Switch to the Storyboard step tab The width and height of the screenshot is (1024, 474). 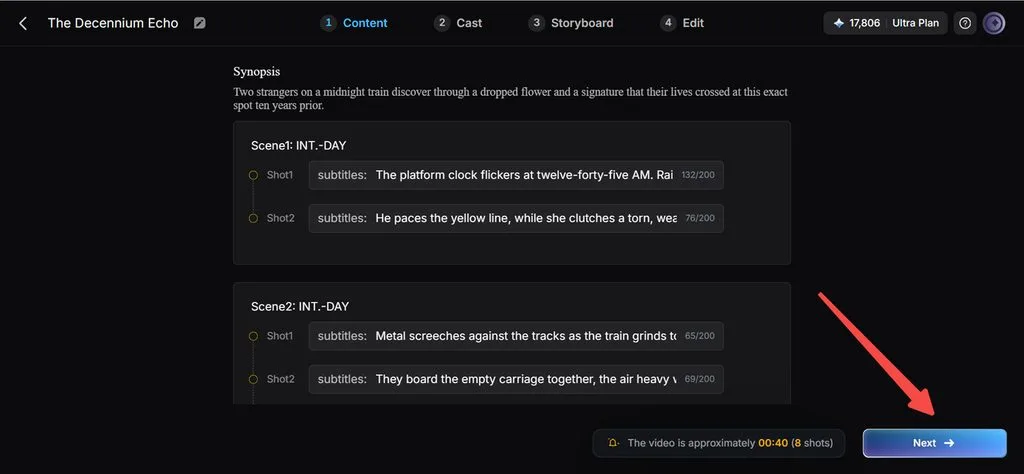[x=571, y=23]
